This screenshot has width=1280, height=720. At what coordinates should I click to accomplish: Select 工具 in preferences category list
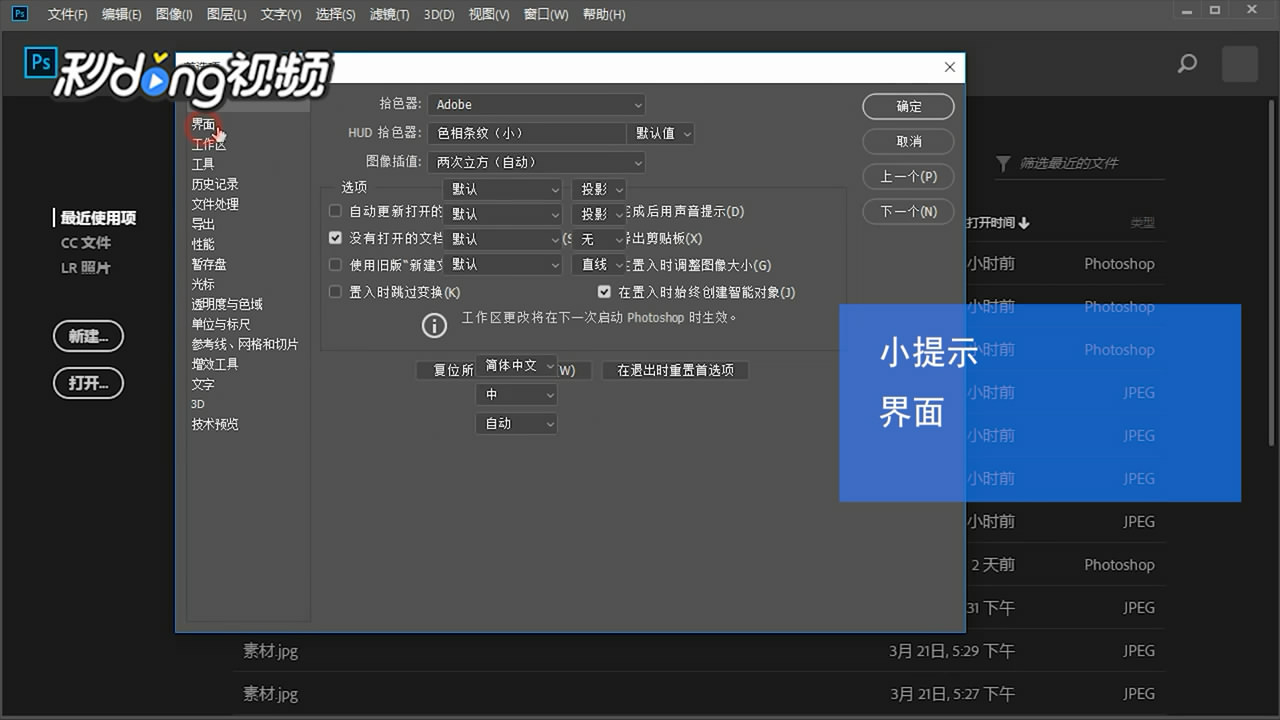coord(203,164)
